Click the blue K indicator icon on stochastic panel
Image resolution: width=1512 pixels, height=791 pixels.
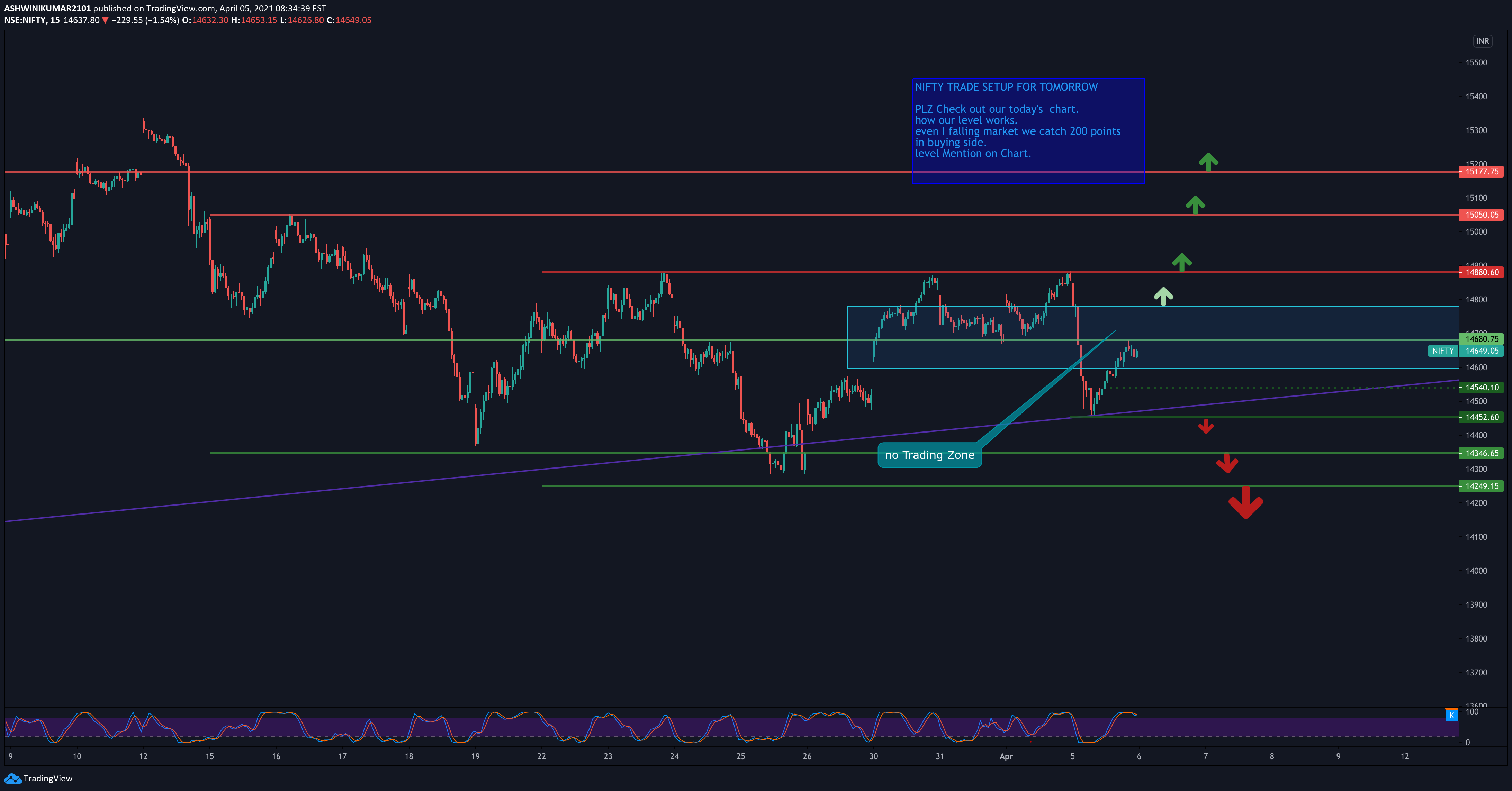click(1451, 715)
